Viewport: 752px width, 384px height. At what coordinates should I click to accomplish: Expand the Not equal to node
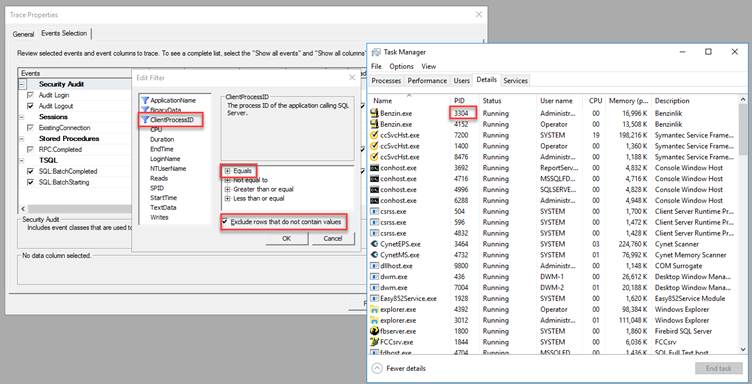(x=227, y=180)
